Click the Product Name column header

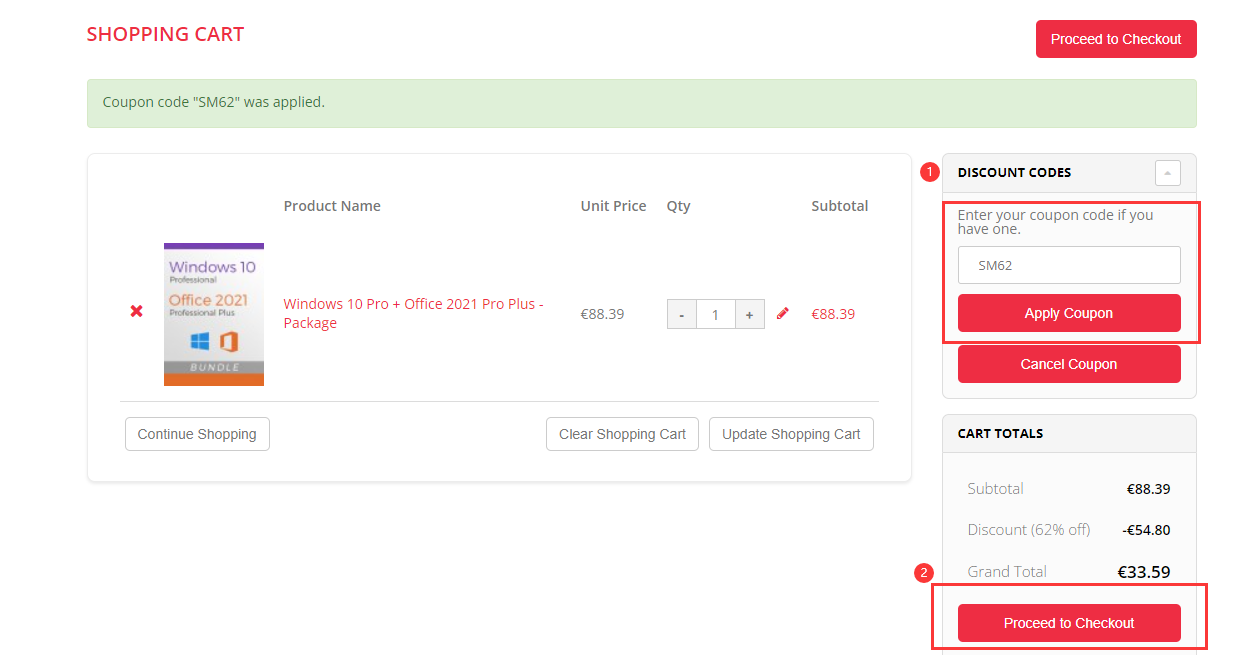coord(332,206)
